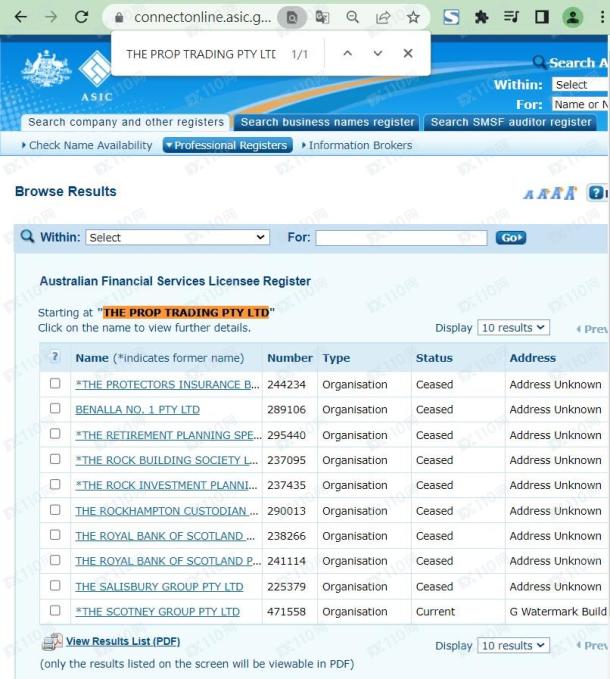Open the header Within Select dropdown
The height and width of the screenshot is (679, 610).
tap(581, 84)
